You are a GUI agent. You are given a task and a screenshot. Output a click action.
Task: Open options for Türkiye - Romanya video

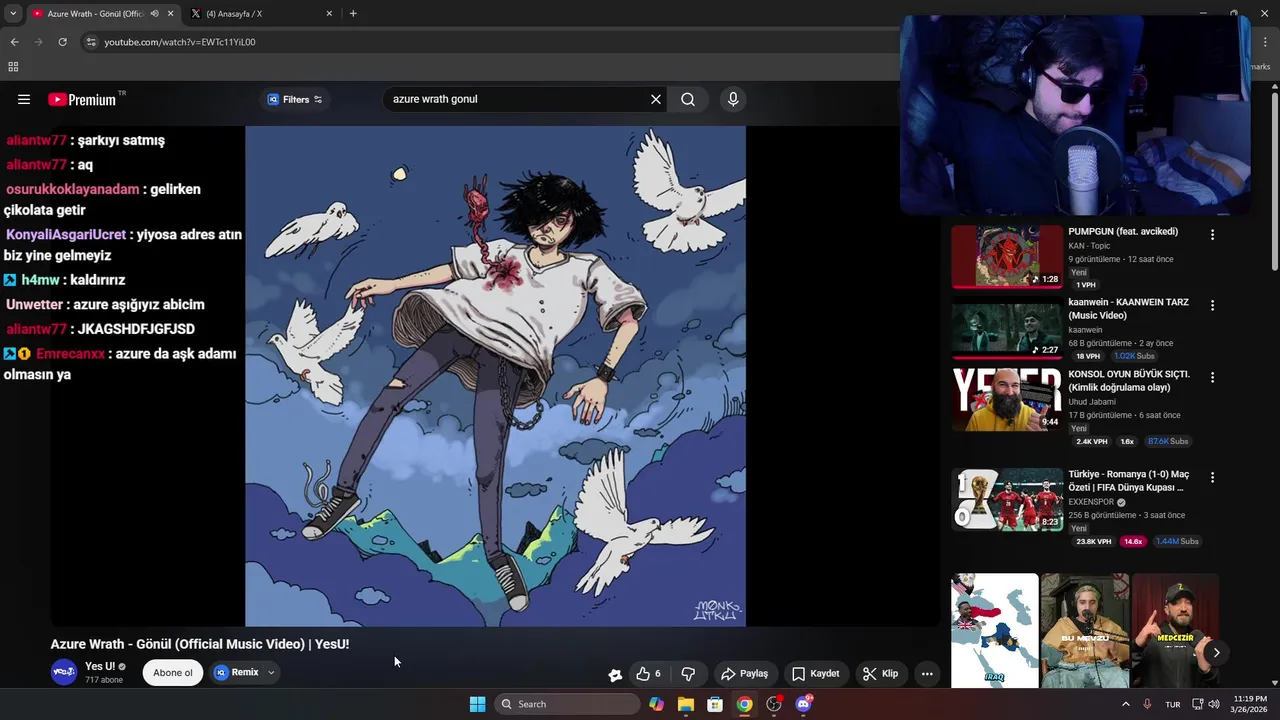(1212, 478)
